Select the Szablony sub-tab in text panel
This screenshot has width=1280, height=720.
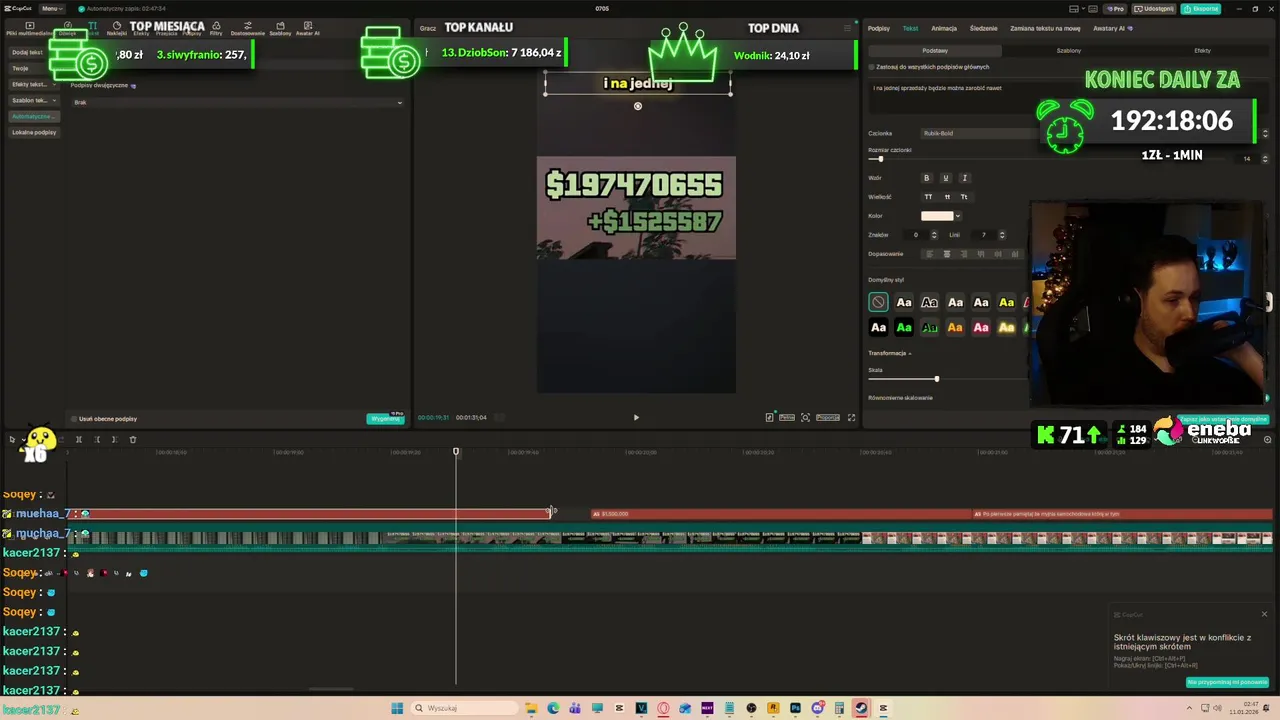[x=1069, y=50]
